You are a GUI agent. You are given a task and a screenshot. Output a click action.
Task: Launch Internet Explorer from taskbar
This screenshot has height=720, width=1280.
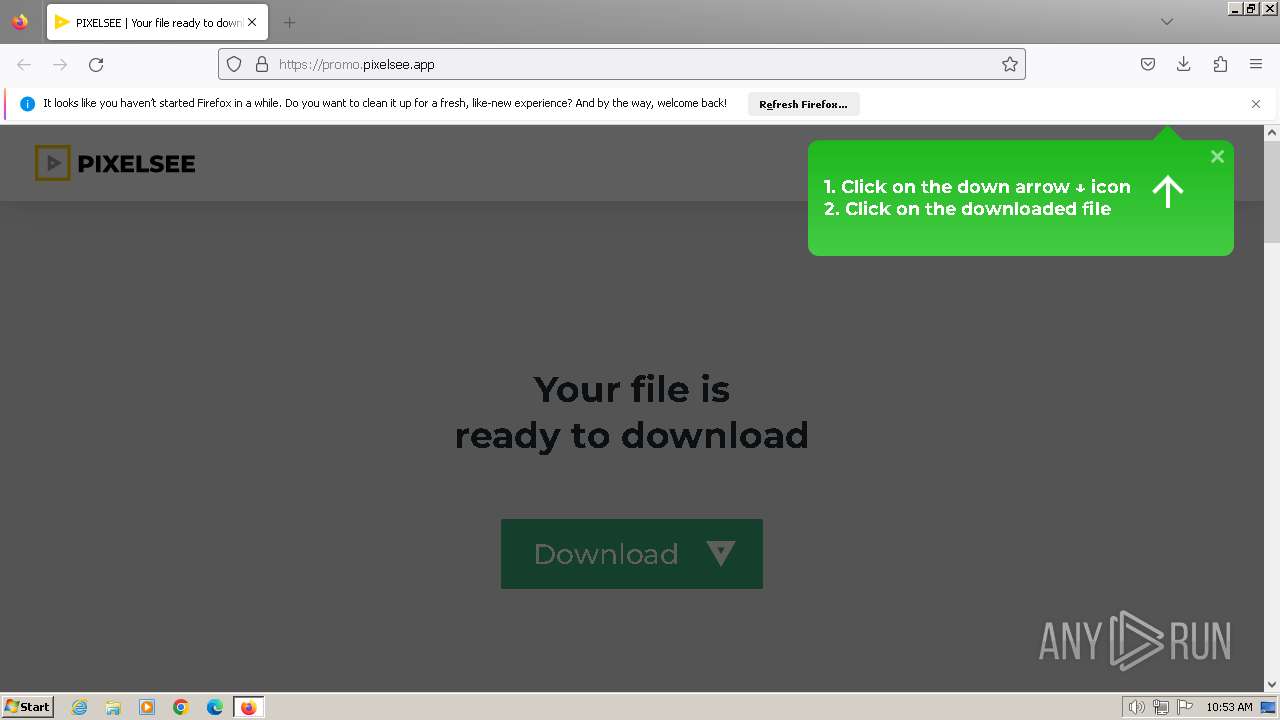click(80, 707)
